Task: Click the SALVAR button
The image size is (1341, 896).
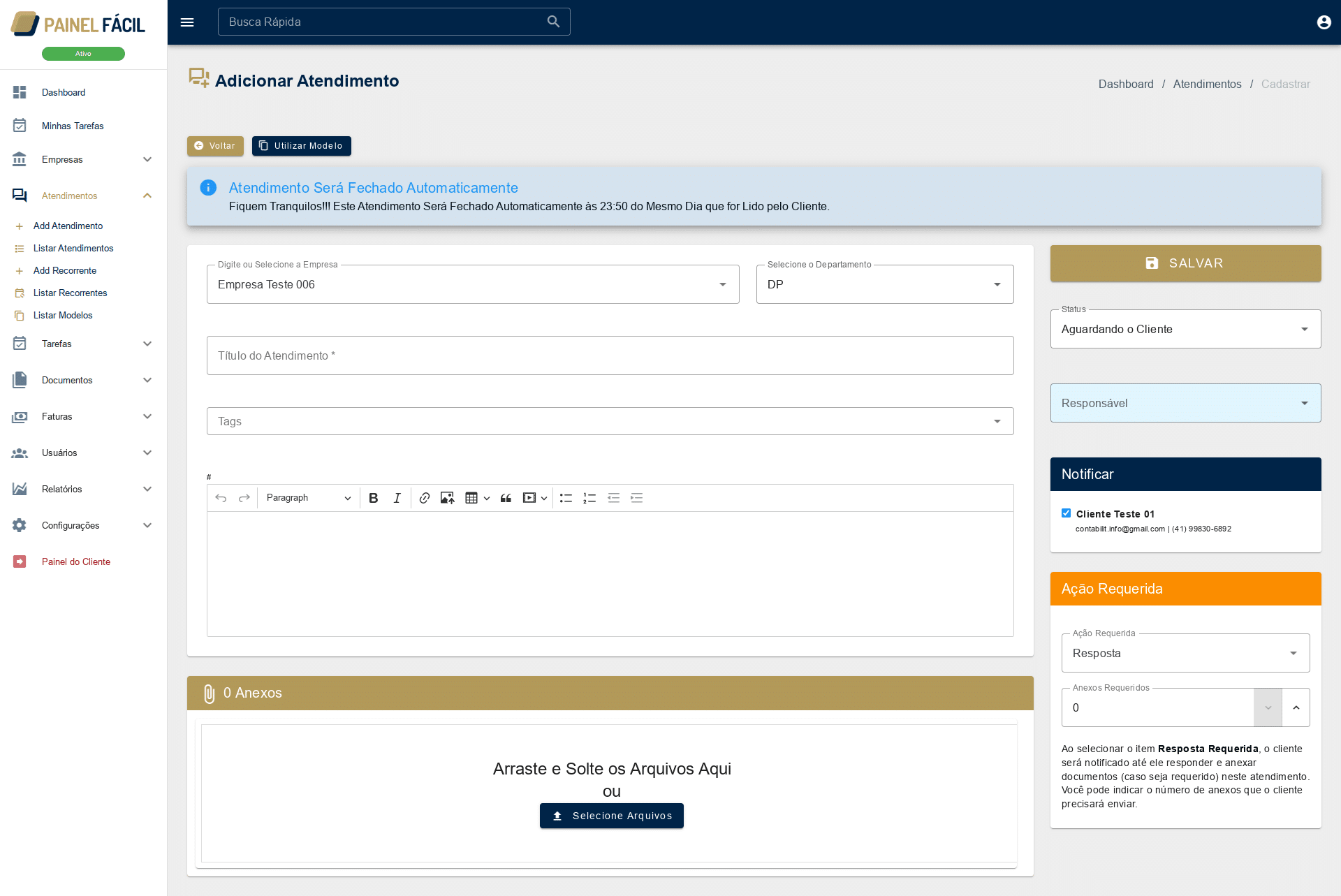Action: 1185,263
